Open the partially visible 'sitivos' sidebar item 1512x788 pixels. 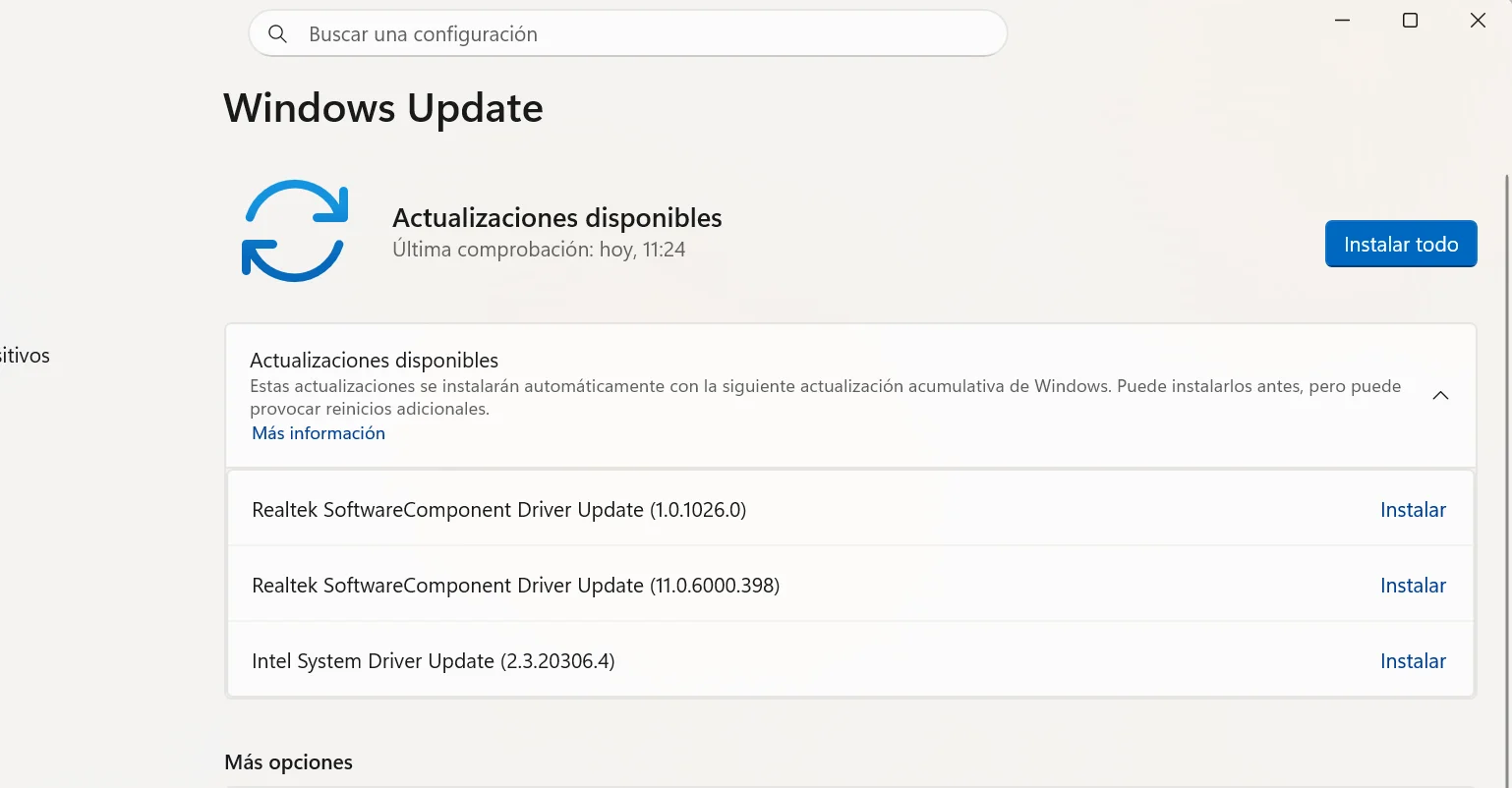coord(25,356)
